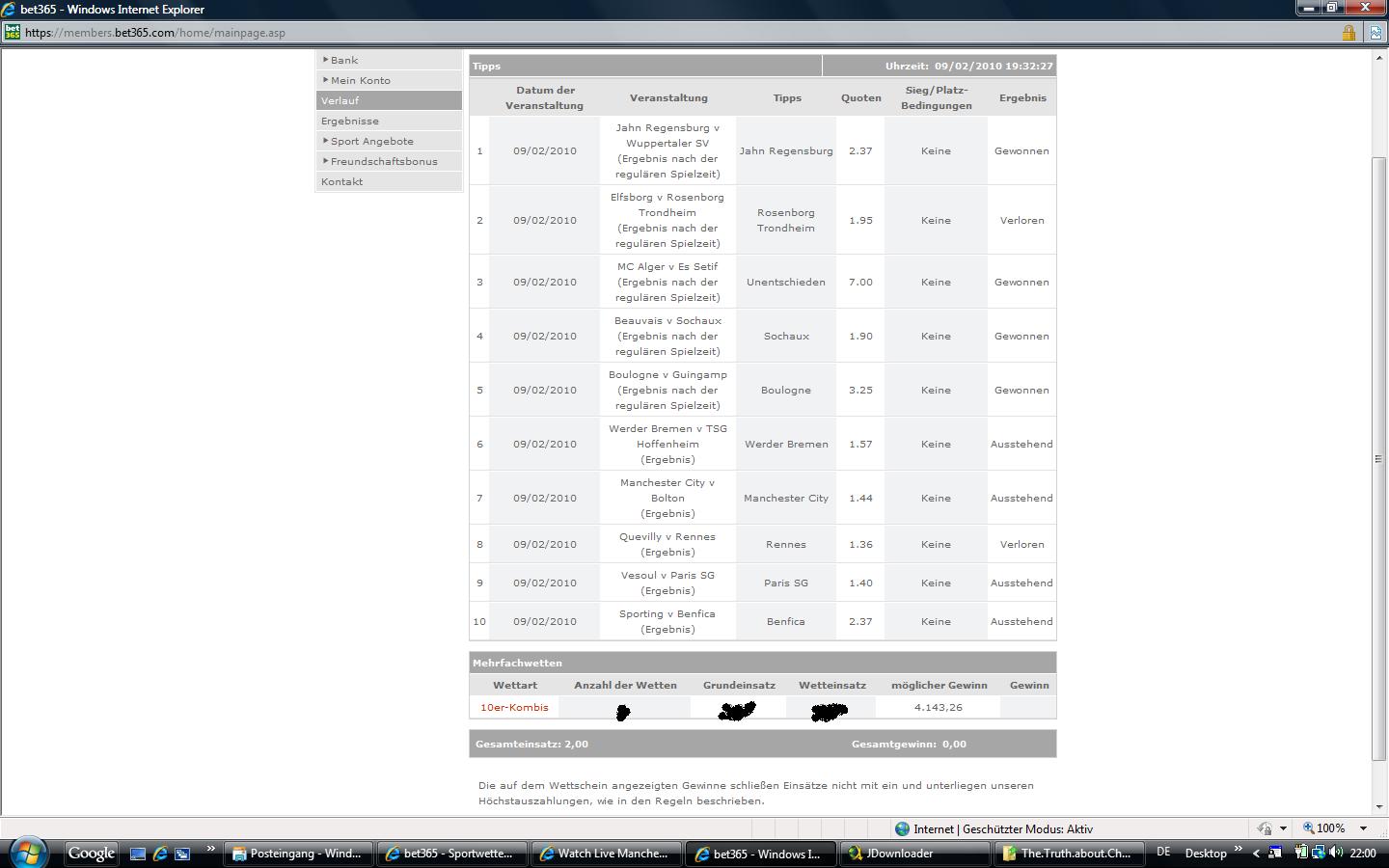Screen dimensions: 1389x868
Task: Switch to Watch Live Manchester taskbar window
Action: tap(606, 854)
